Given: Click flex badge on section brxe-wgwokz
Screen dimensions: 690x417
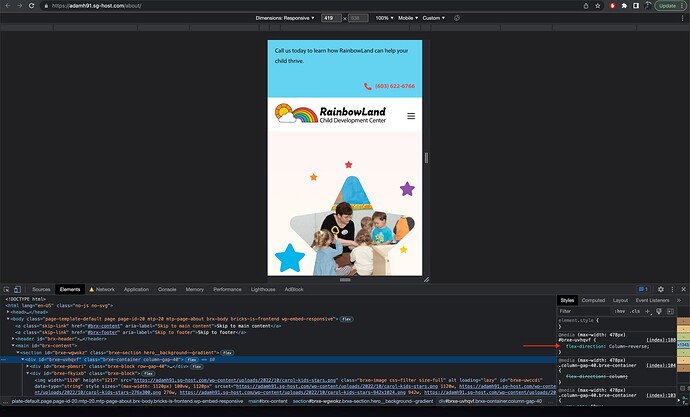Looking at the screenshot, I should click(x=227, y=353).
